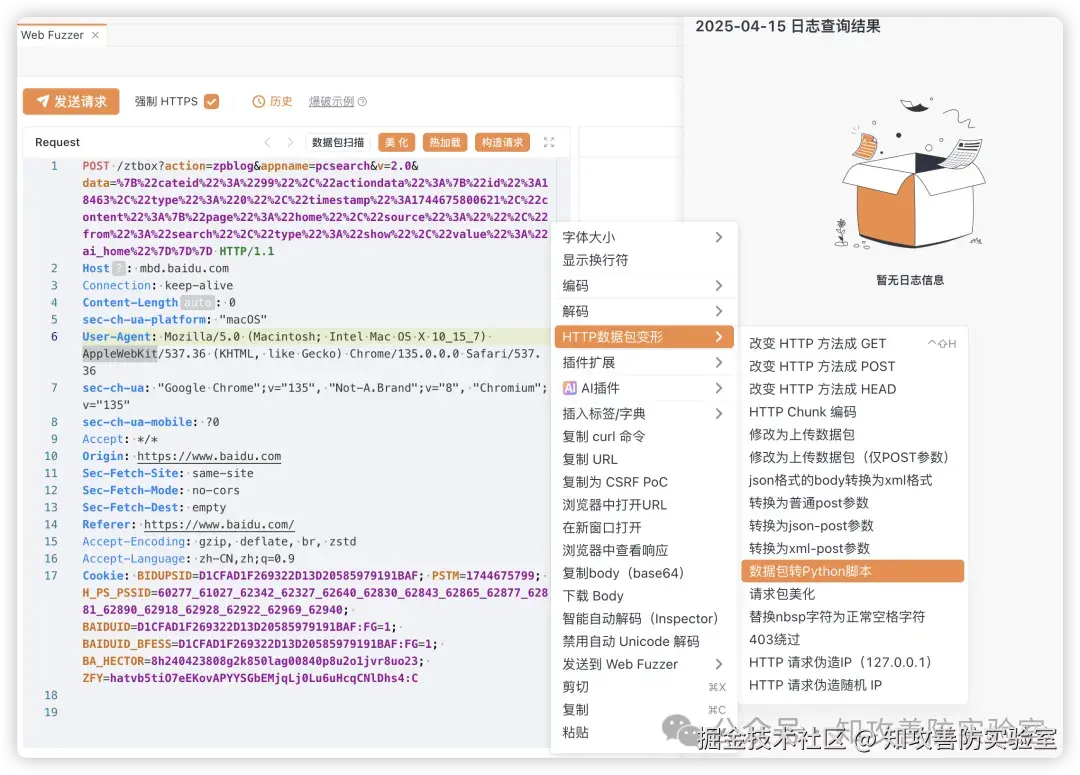This screenshot has width=1080, height=775.
Task: Open the 爆破示例 example link
Action: [331, 101]
